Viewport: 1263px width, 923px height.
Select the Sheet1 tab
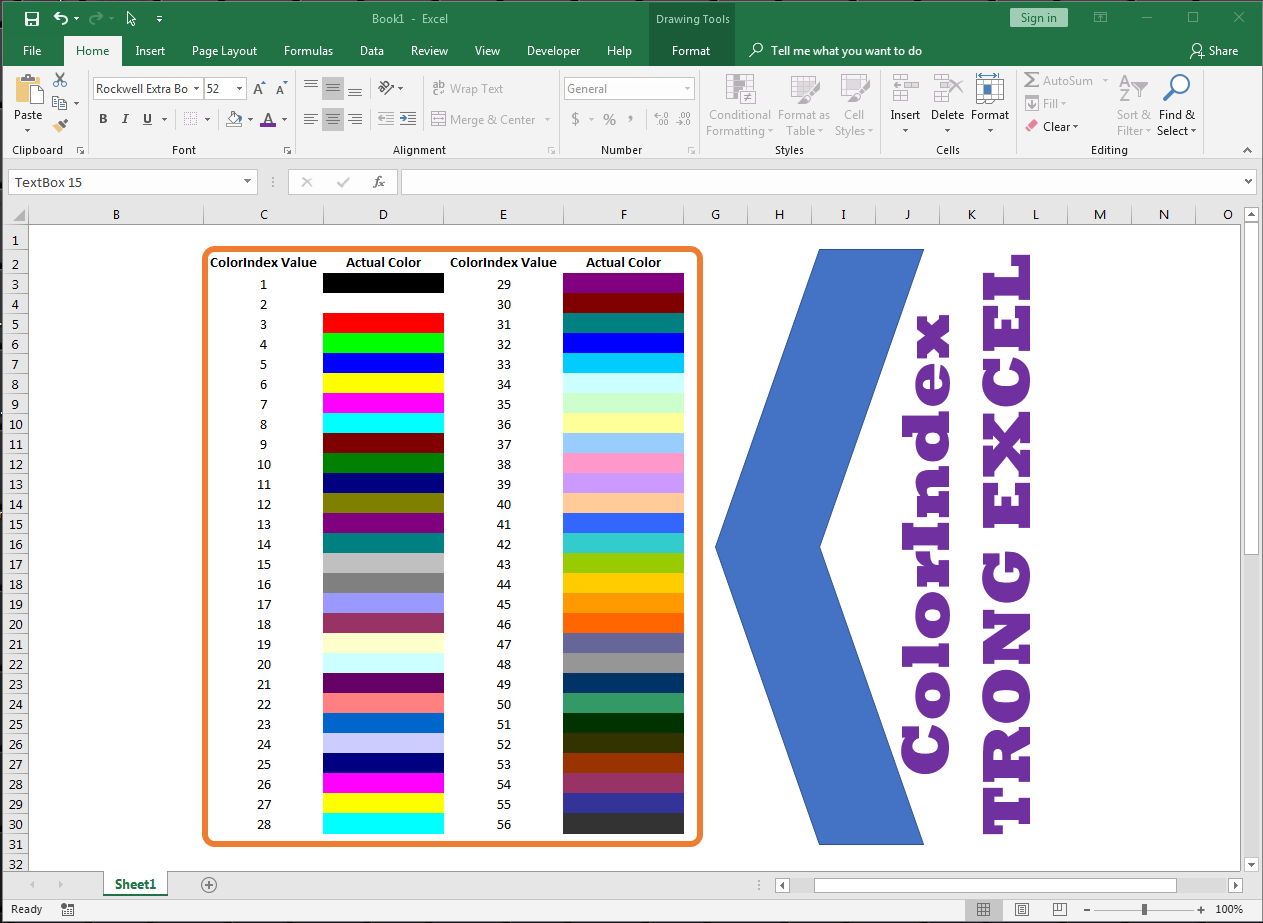[135, 884]
